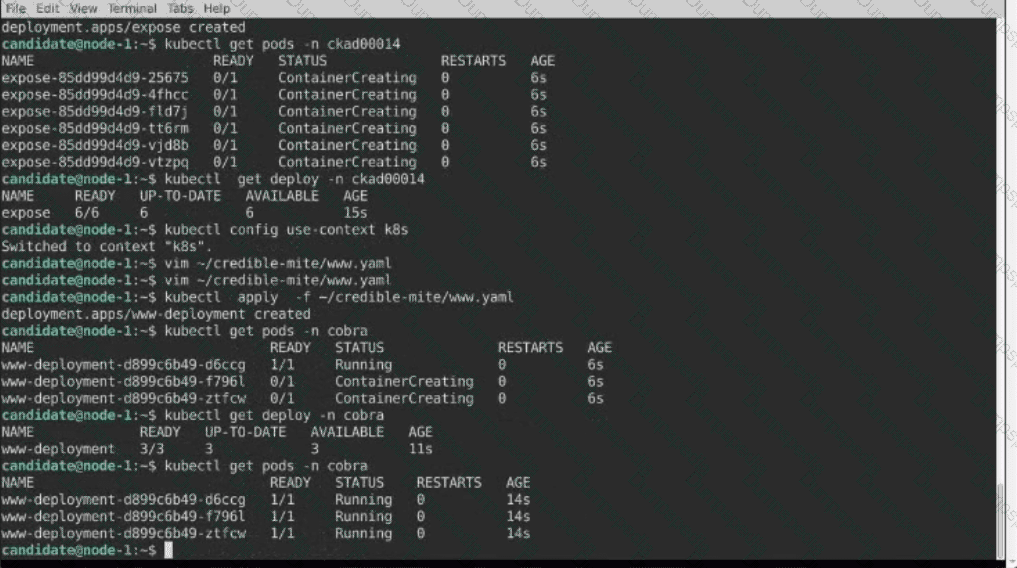The width and height of the screenshot is (1017, 568).
Task: Open the File menu
Action: [x=15, y=8]
